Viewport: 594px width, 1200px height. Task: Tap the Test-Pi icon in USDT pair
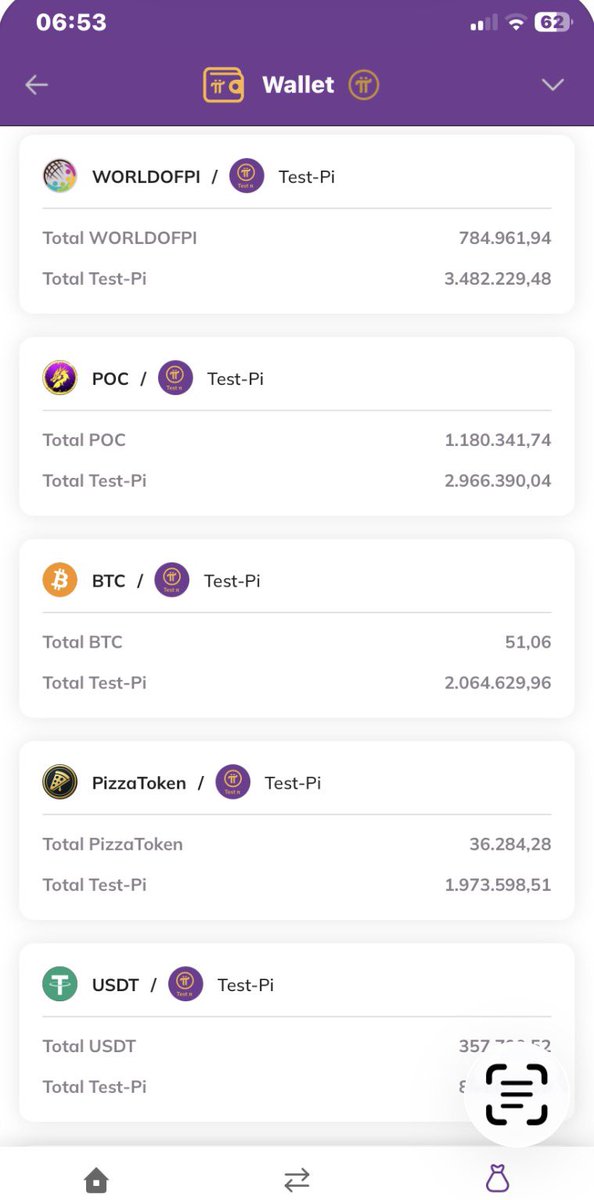coord(186,984)
